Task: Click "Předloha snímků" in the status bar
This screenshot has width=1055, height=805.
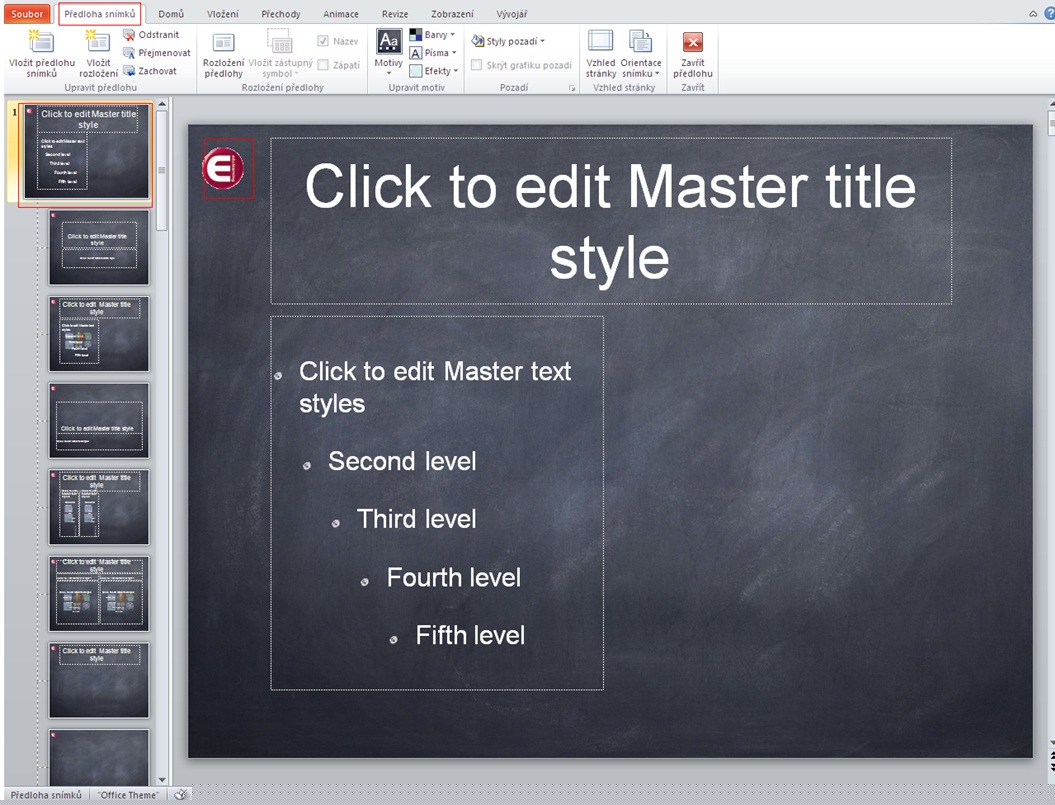Action: click(x=46, y=795)
